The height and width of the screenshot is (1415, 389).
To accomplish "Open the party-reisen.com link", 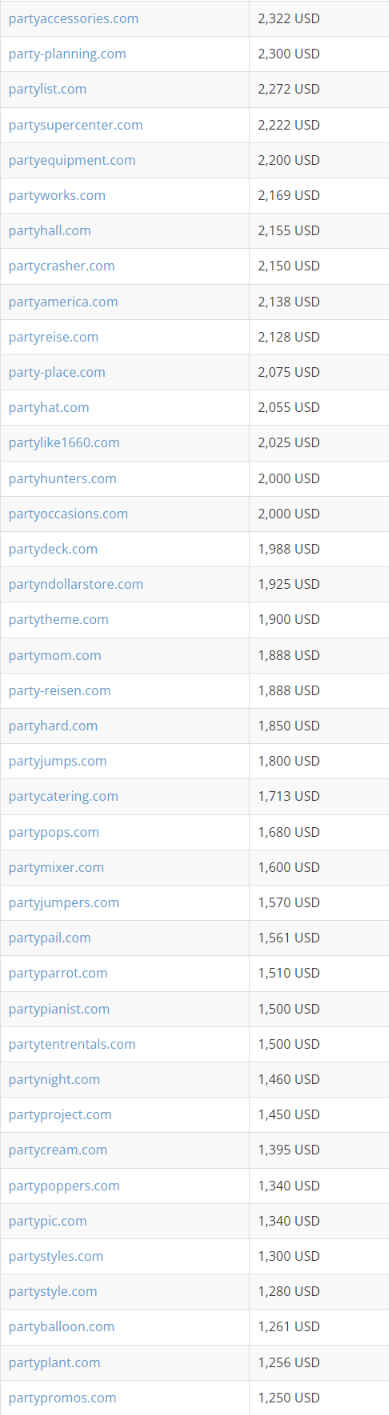I will (59, 690).
